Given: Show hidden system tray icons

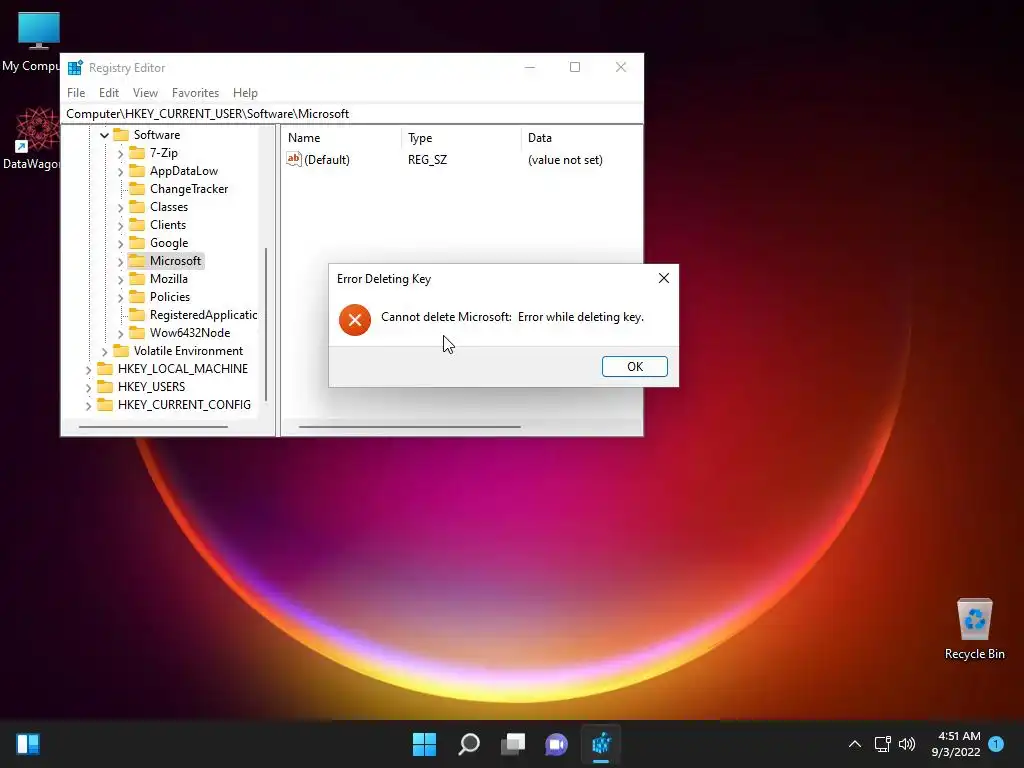Looking at the screenshot, I should [854, 744].
